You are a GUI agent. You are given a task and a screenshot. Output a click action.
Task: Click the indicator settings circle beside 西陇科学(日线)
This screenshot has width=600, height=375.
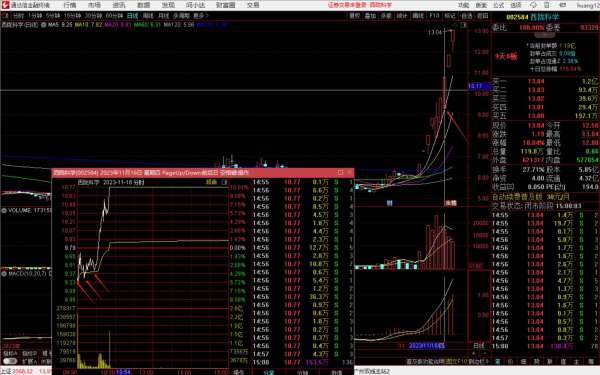(44, 24)
